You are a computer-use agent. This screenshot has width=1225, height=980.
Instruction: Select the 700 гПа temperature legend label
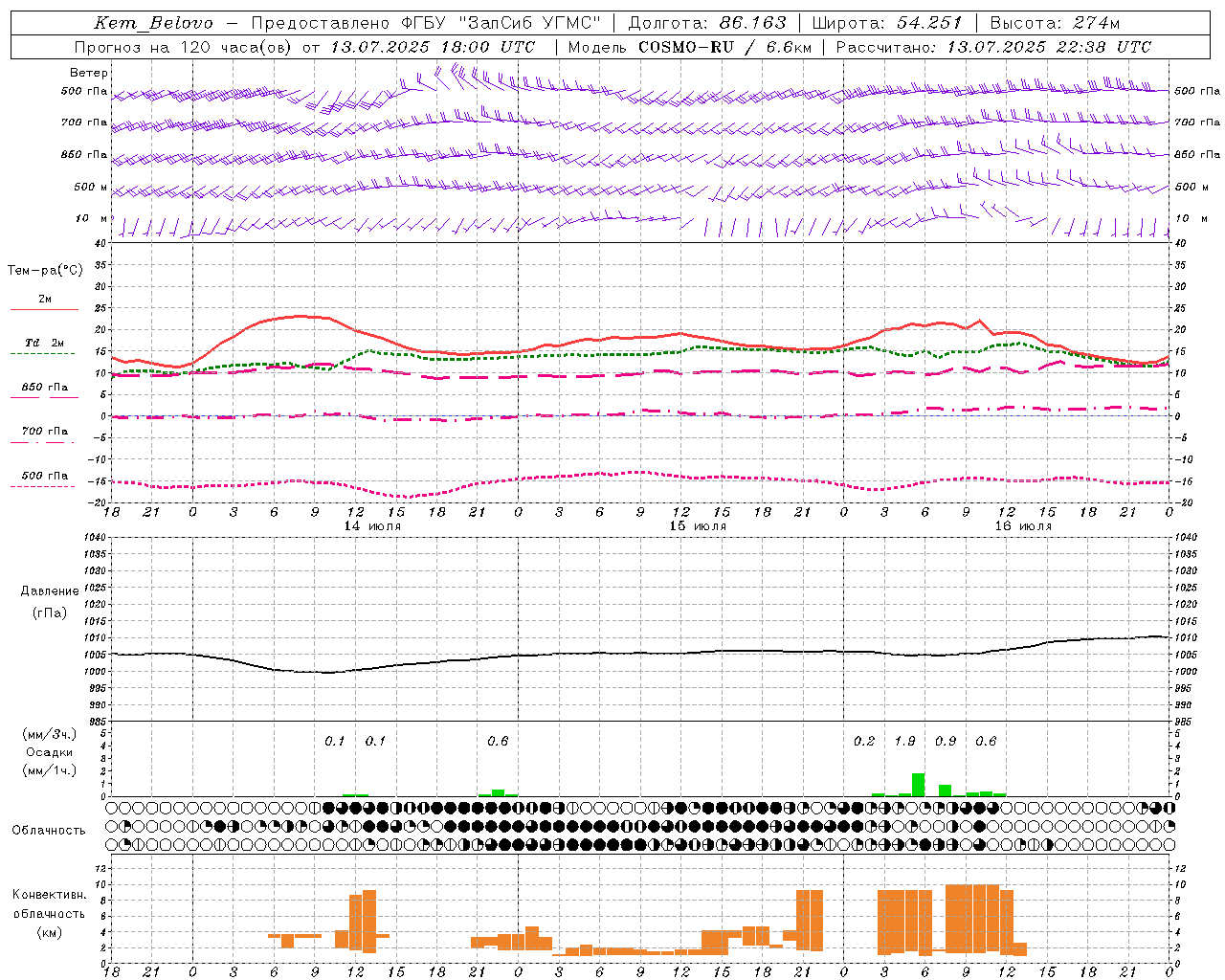[x=44, y=431]
